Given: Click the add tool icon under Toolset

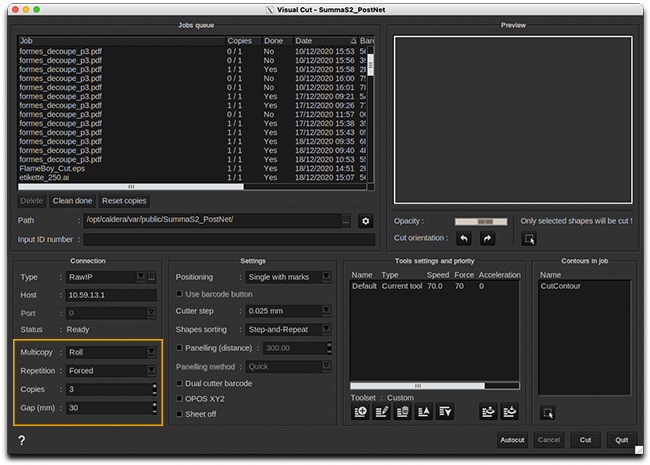Looking at the screenshot, I should coord(358,410).
